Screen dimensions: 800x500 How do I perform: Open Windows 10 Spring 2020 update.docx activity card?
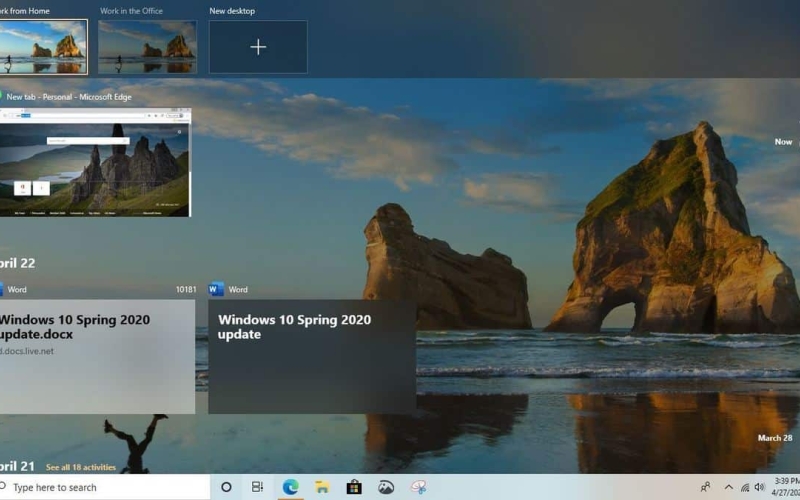pos(97,356)
